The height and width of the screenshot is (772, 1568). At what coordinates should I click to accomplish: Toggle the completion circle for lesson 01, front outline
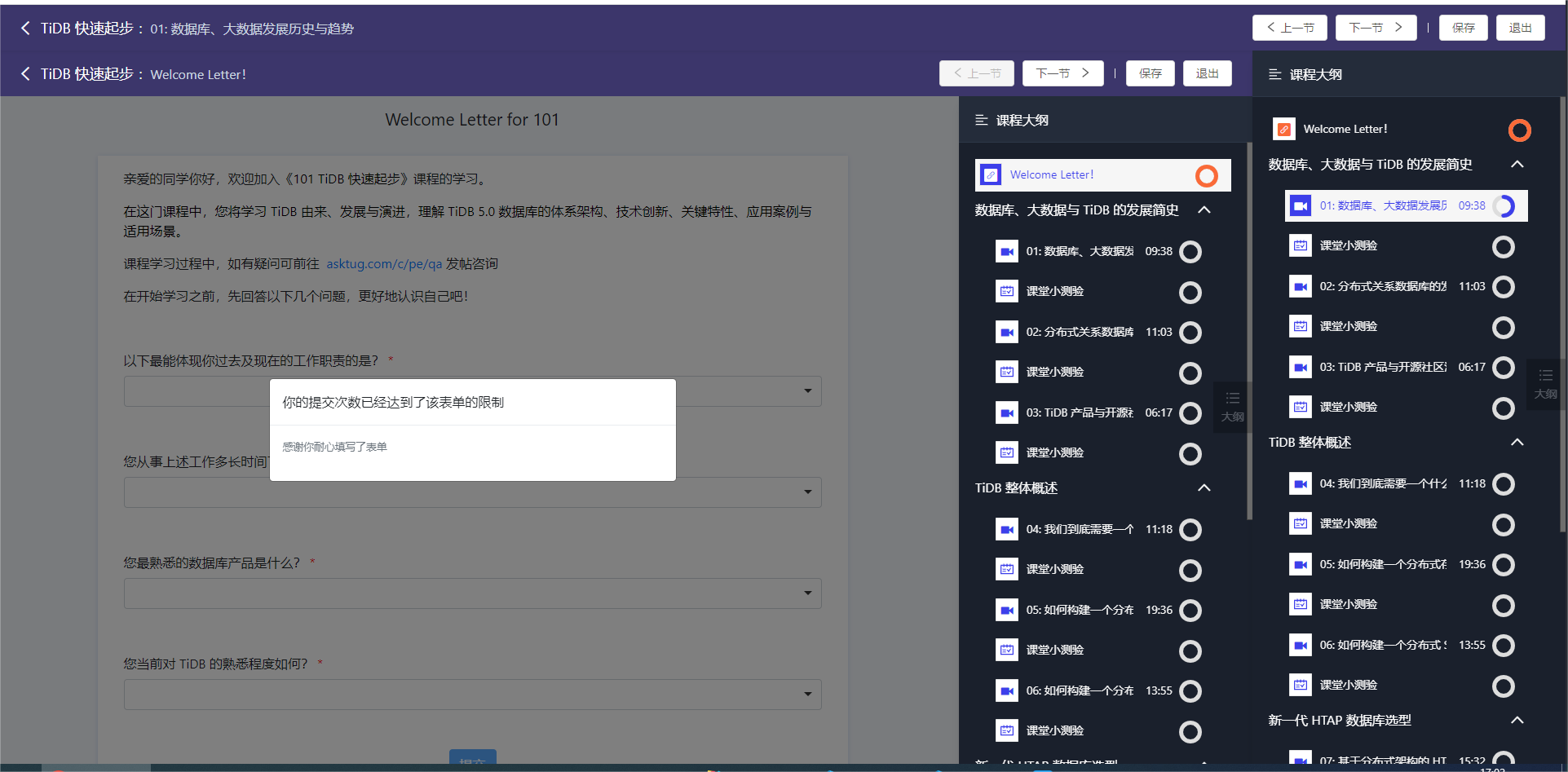[1190, 252]
